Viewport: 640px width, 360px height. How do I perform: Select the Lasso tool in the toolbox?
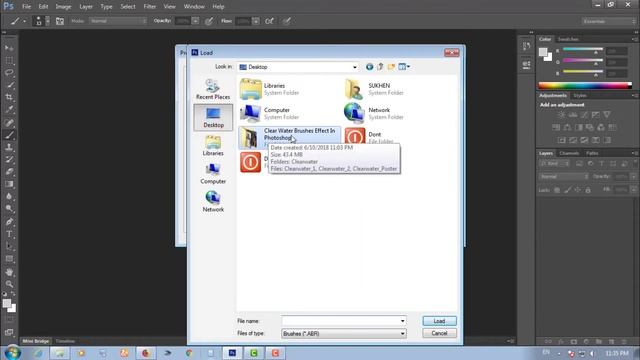[x=9, y=73]
